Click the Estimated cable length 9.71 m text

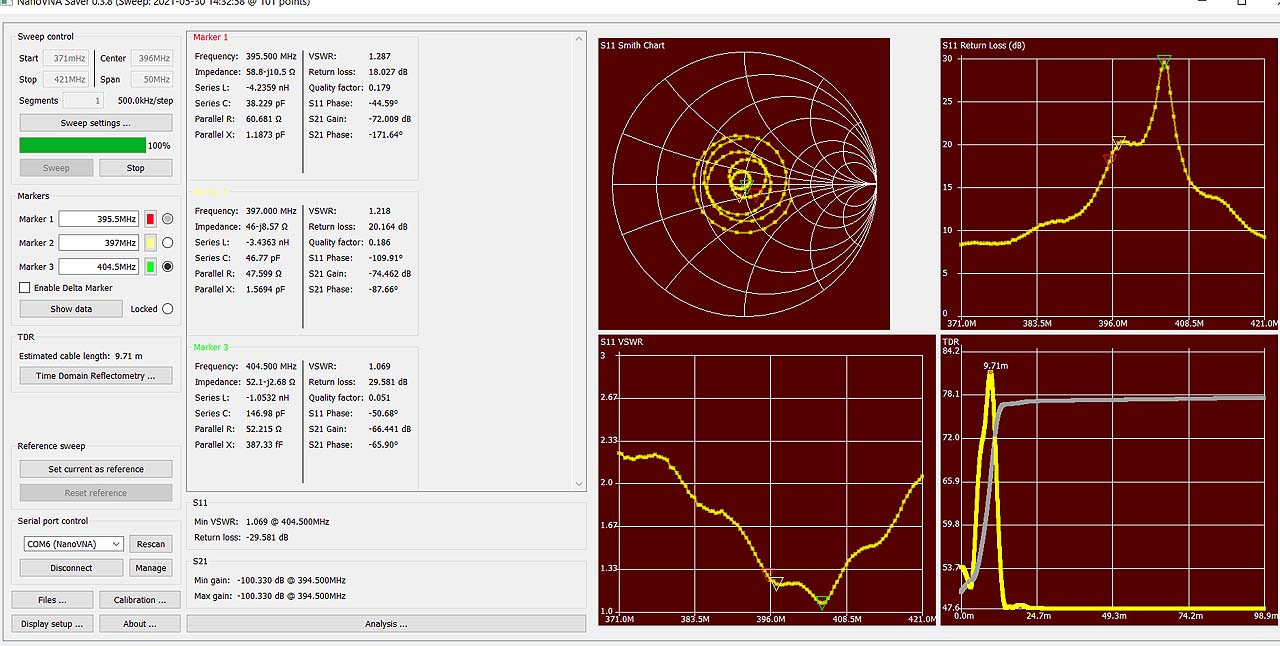pos(80,356)
